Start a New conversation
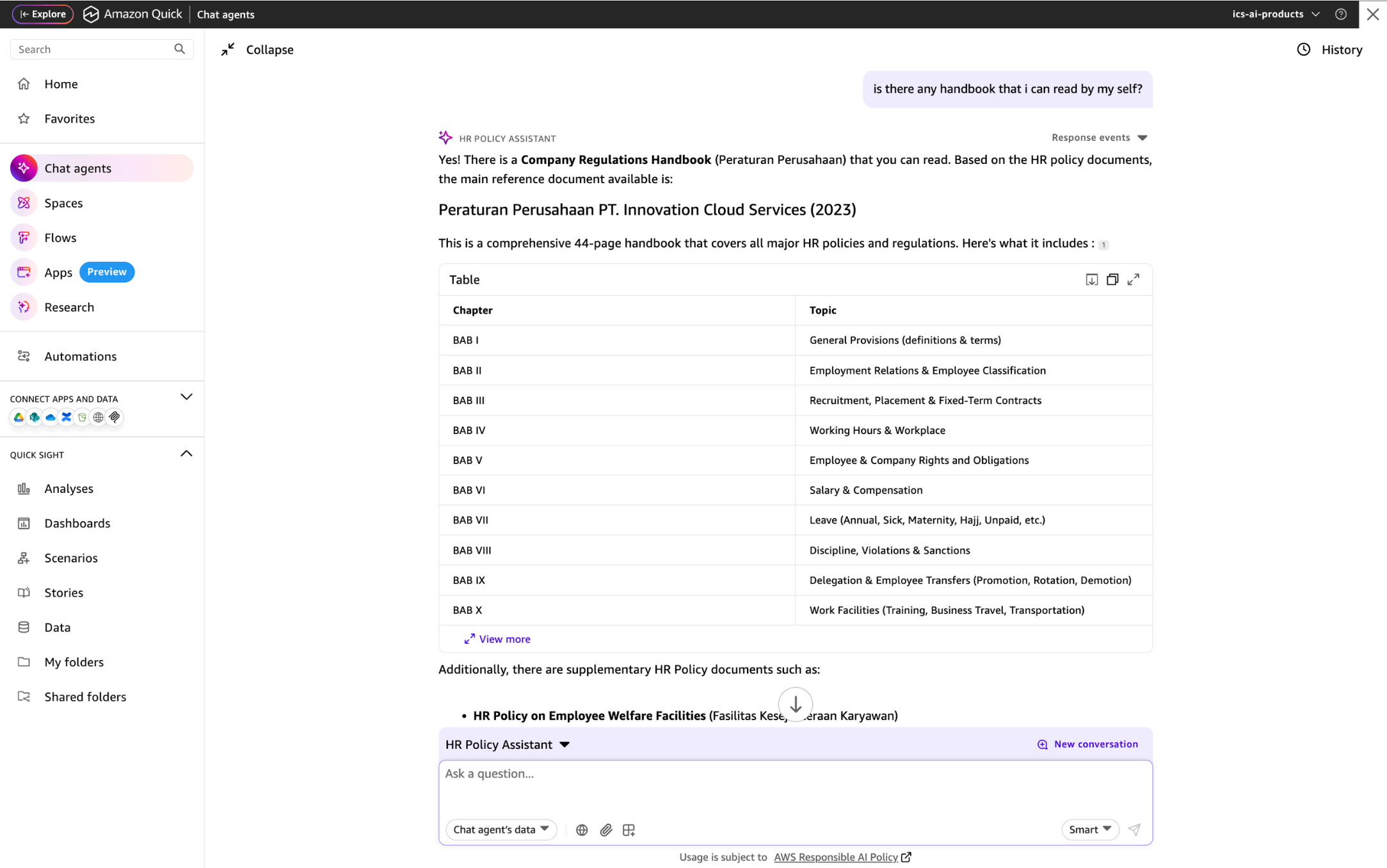The height and width of the screenshot is (868, 1387). [1087, 744]
